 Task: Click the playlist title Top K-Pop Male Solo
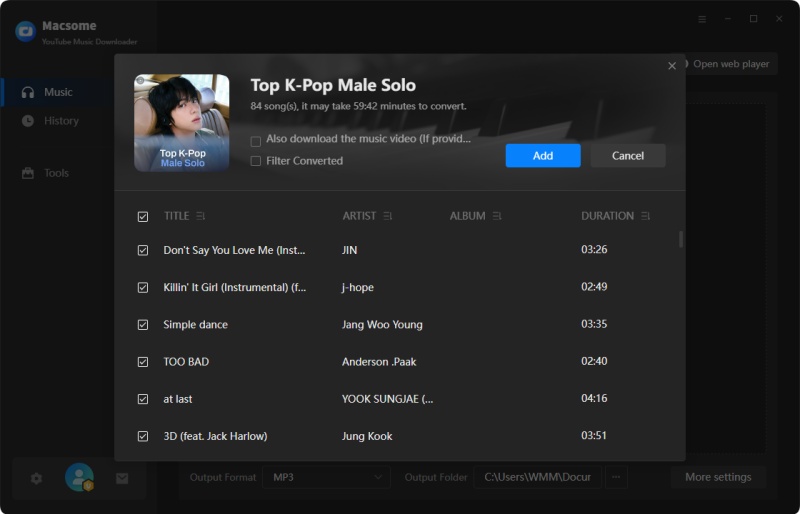tap(333, 85)
